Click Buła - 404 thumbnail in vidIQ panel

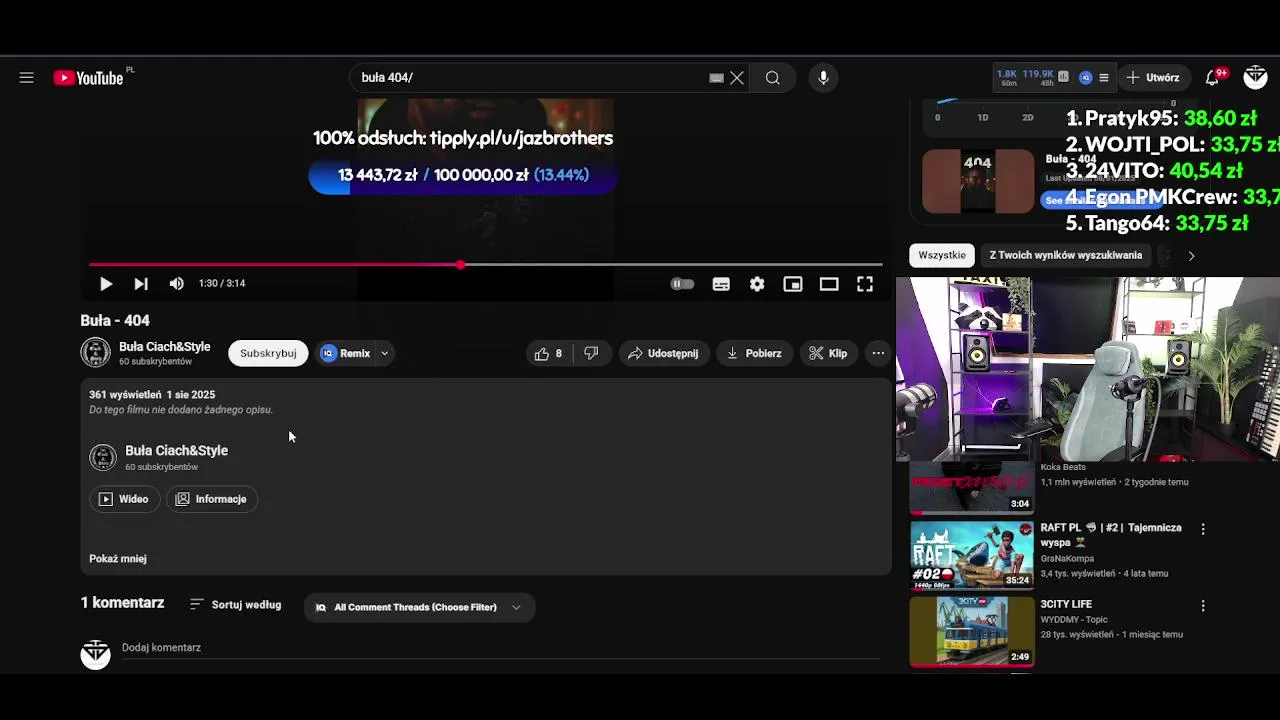coord(978,181)
